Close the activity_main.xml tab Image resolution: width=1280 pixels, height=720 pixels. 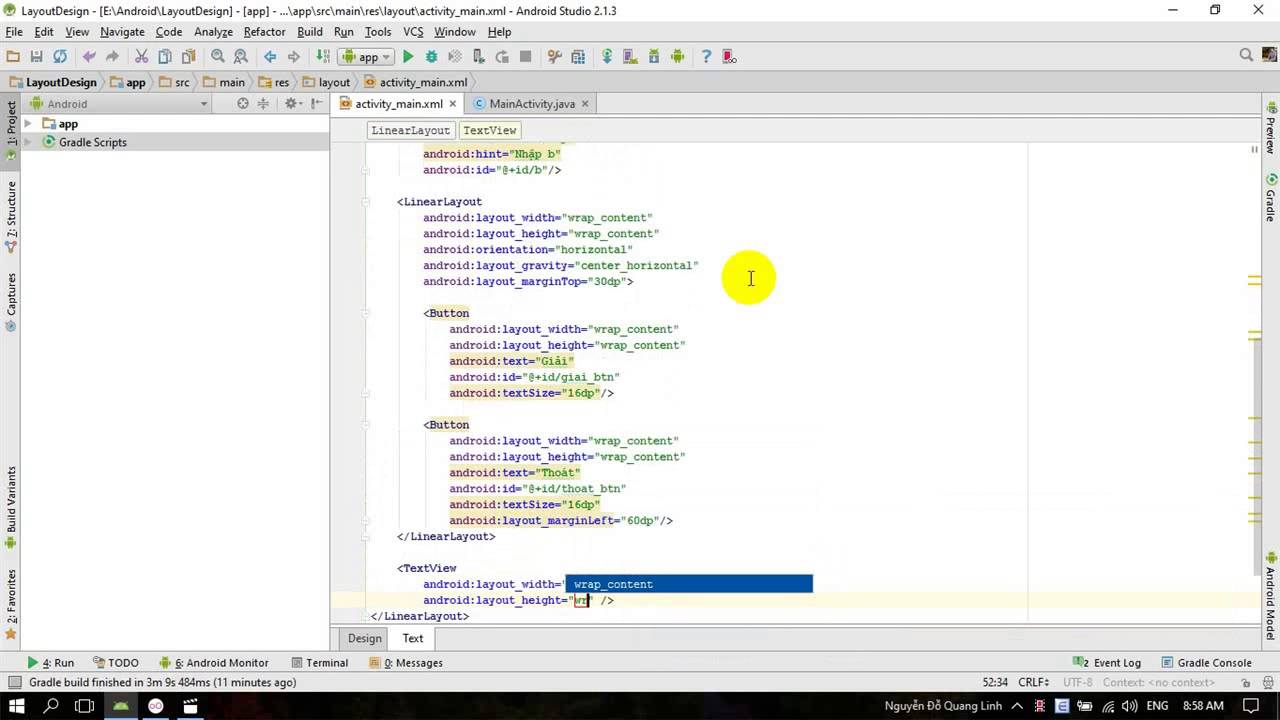coord(453,104)
